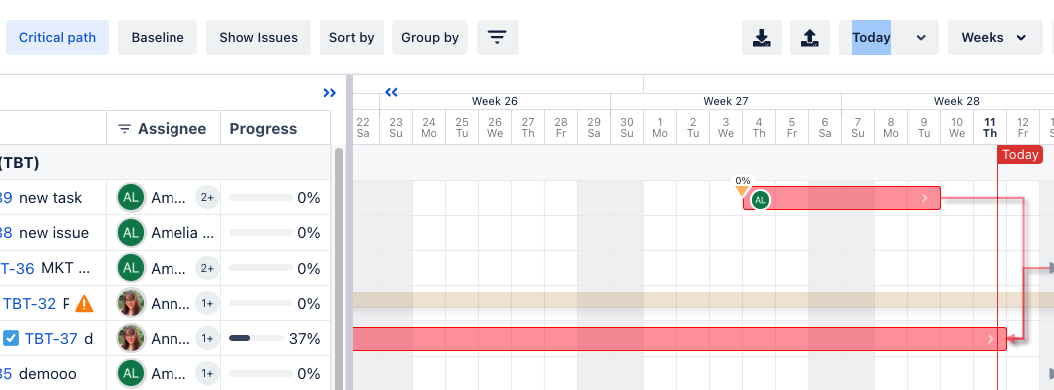Collapse left panel with double chevron
1054x390 pixels.
click(x=329, y=93)
